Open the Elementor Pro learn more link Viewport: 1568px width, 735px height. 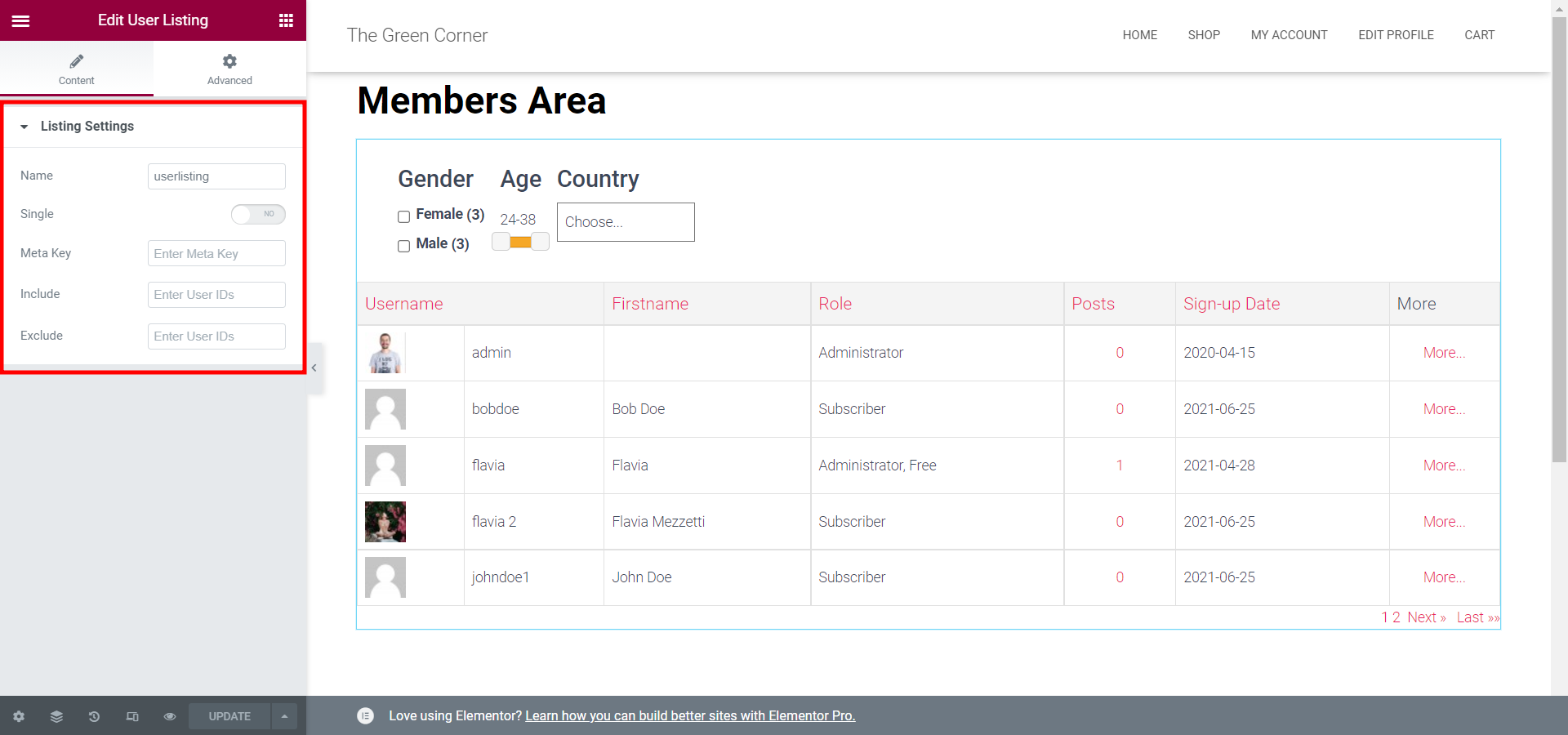(690, 716)
